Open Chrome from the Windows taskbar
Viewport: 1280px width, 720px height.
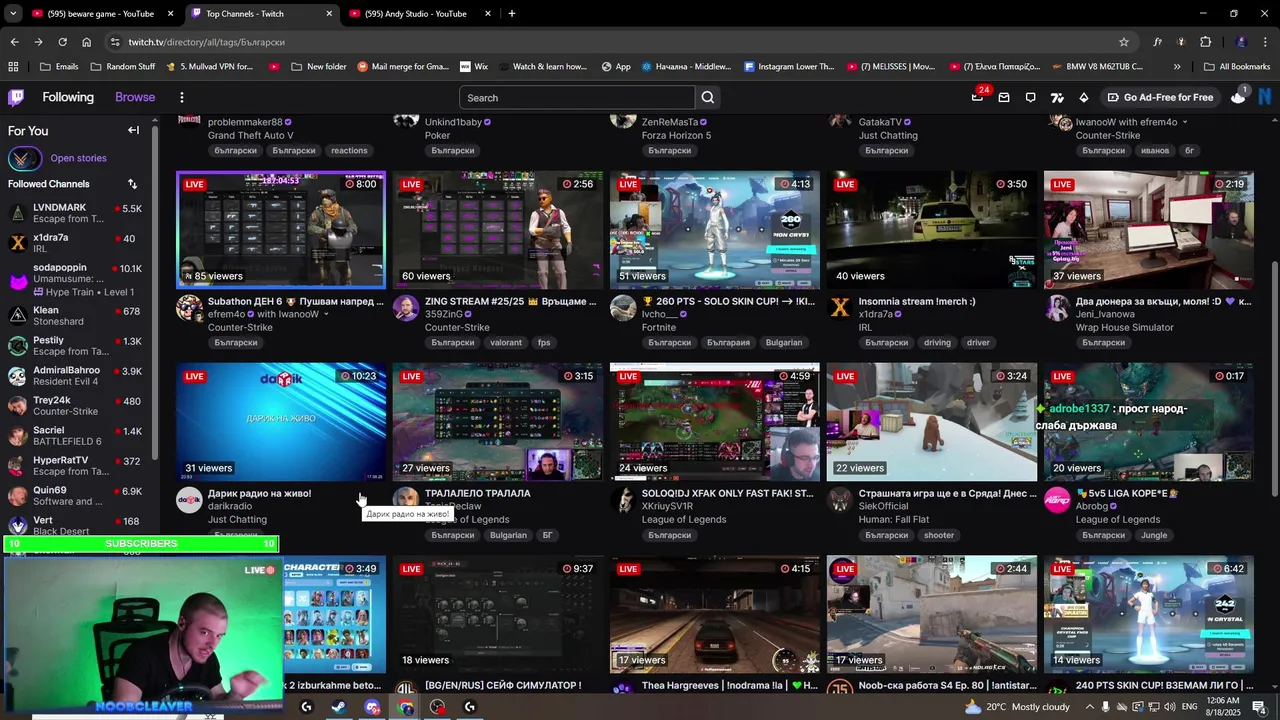pos(405,707)
